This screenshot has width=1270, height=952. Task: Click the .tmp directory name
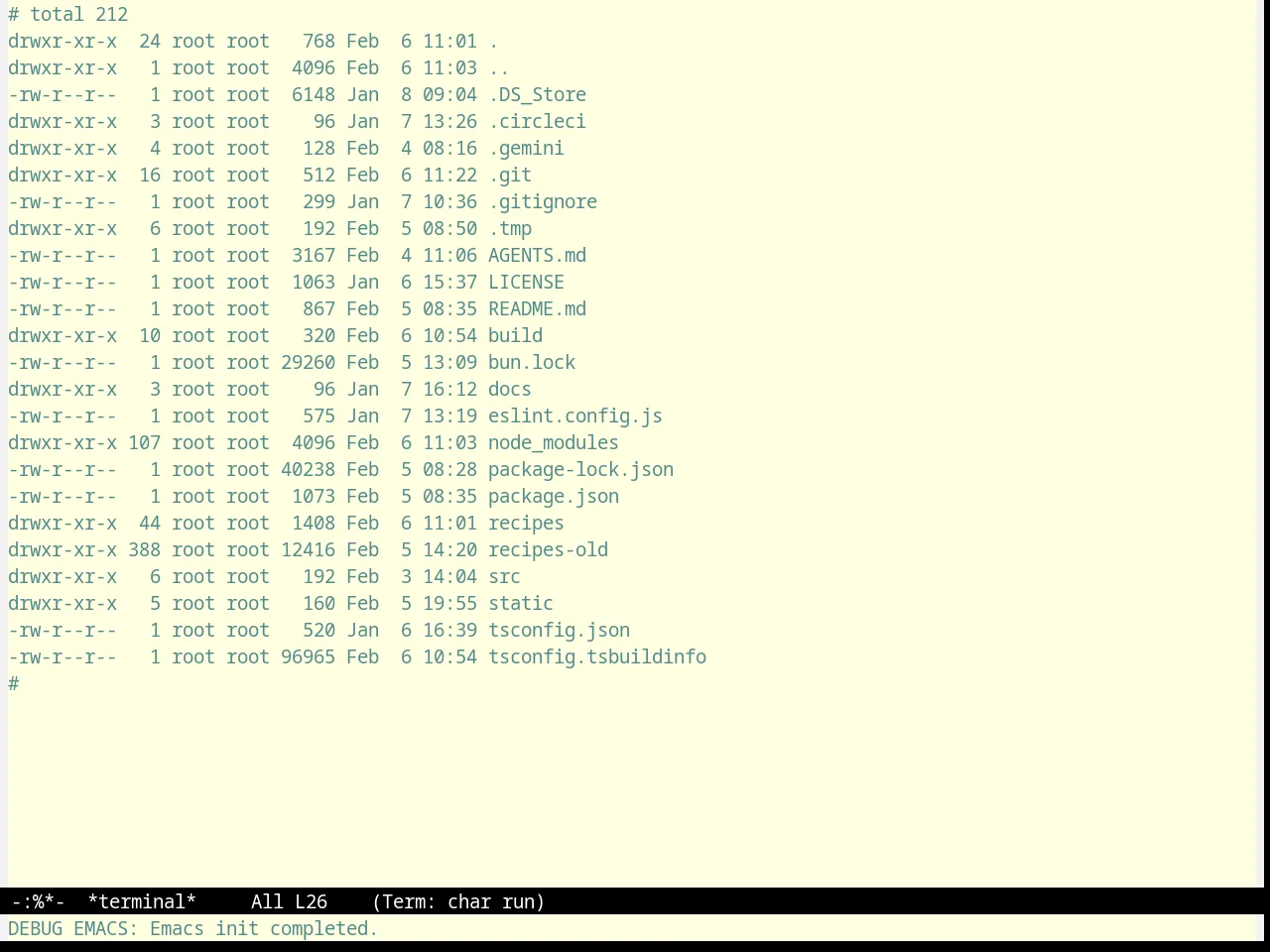click(510, 228)
